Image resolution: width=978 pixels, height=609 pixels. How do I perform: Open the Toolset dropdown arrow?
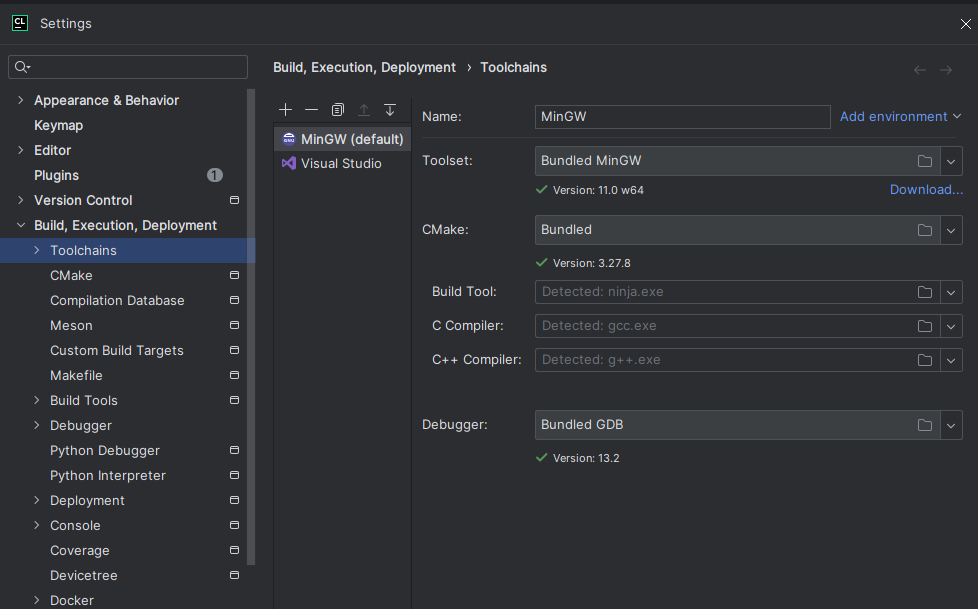tap(951, 161)
